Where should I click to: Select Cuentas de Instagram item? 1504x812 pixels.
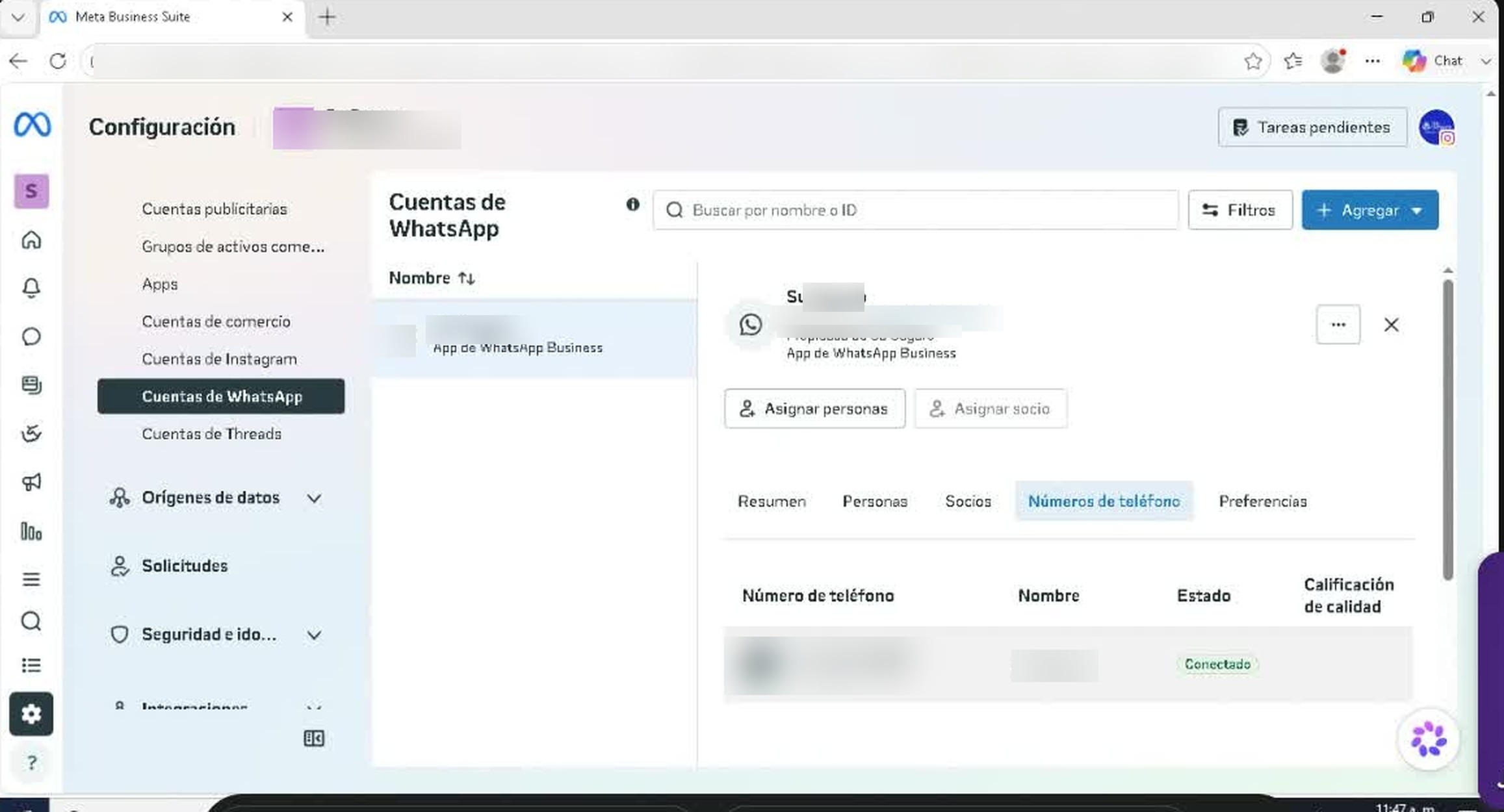[x=219, y=359]
